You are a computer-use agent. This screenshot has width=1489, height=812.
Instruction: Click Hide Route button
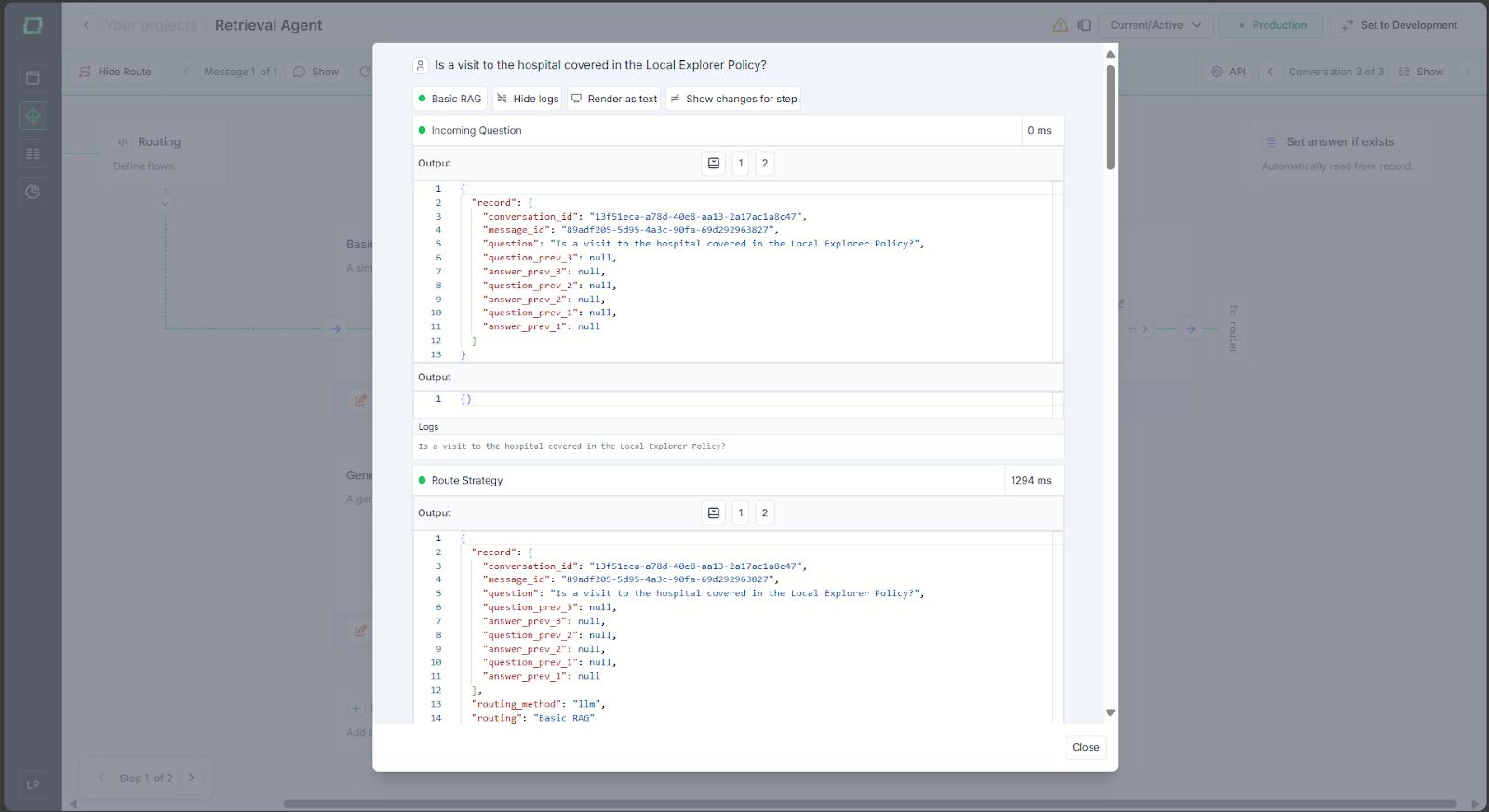click(x=115, y=72)
